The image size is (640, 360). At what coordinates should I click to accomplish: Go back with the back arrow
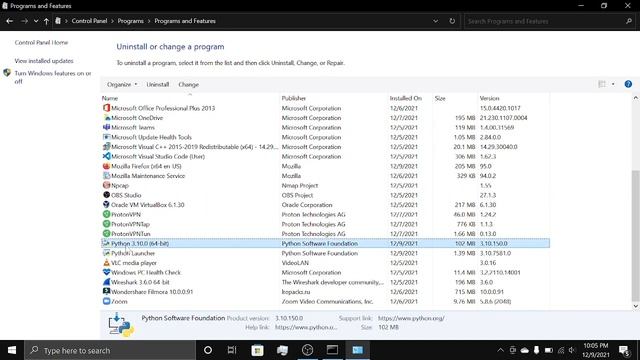10,21
